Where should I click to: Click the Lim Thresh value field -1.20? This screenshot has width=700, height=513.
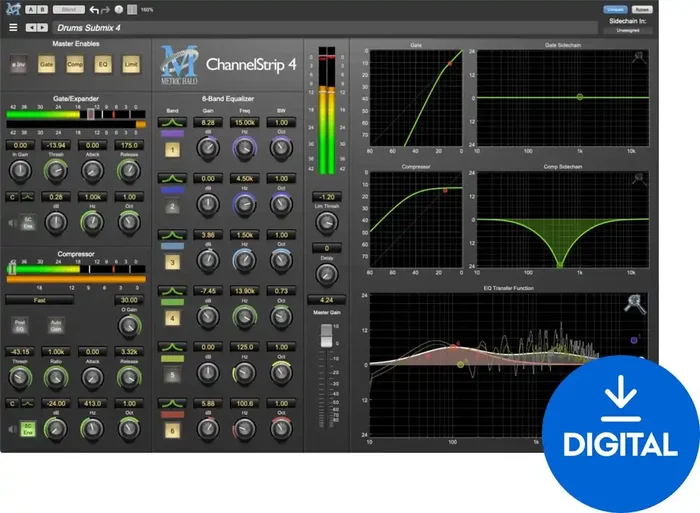click(327, 197)
